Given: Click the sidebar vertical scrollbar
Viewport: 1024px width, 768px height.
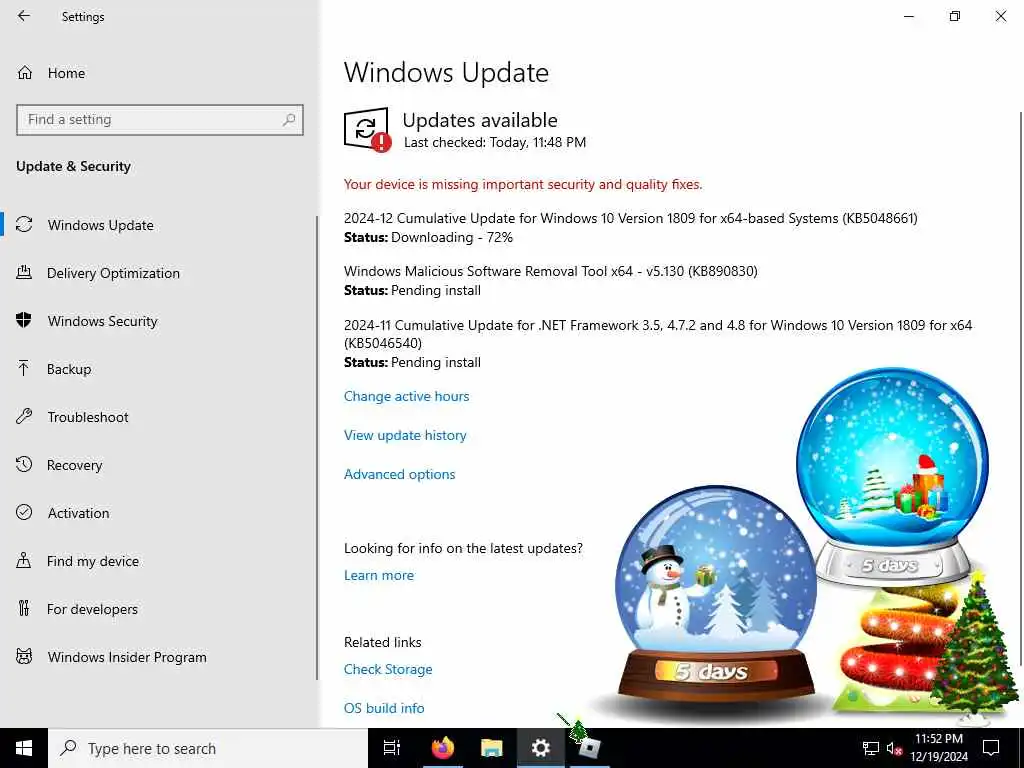Looking at the screenshot, I should pyautogui.click(x=317, y=447).
